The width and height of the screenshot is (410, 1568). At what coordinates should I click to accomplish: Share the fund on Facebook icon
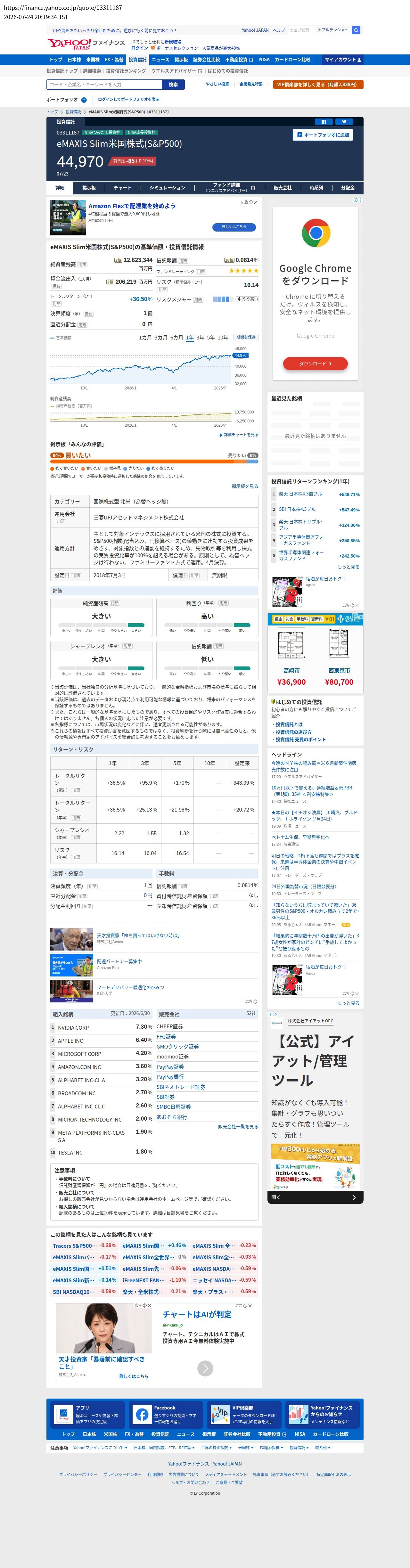[x=324, y=122]
